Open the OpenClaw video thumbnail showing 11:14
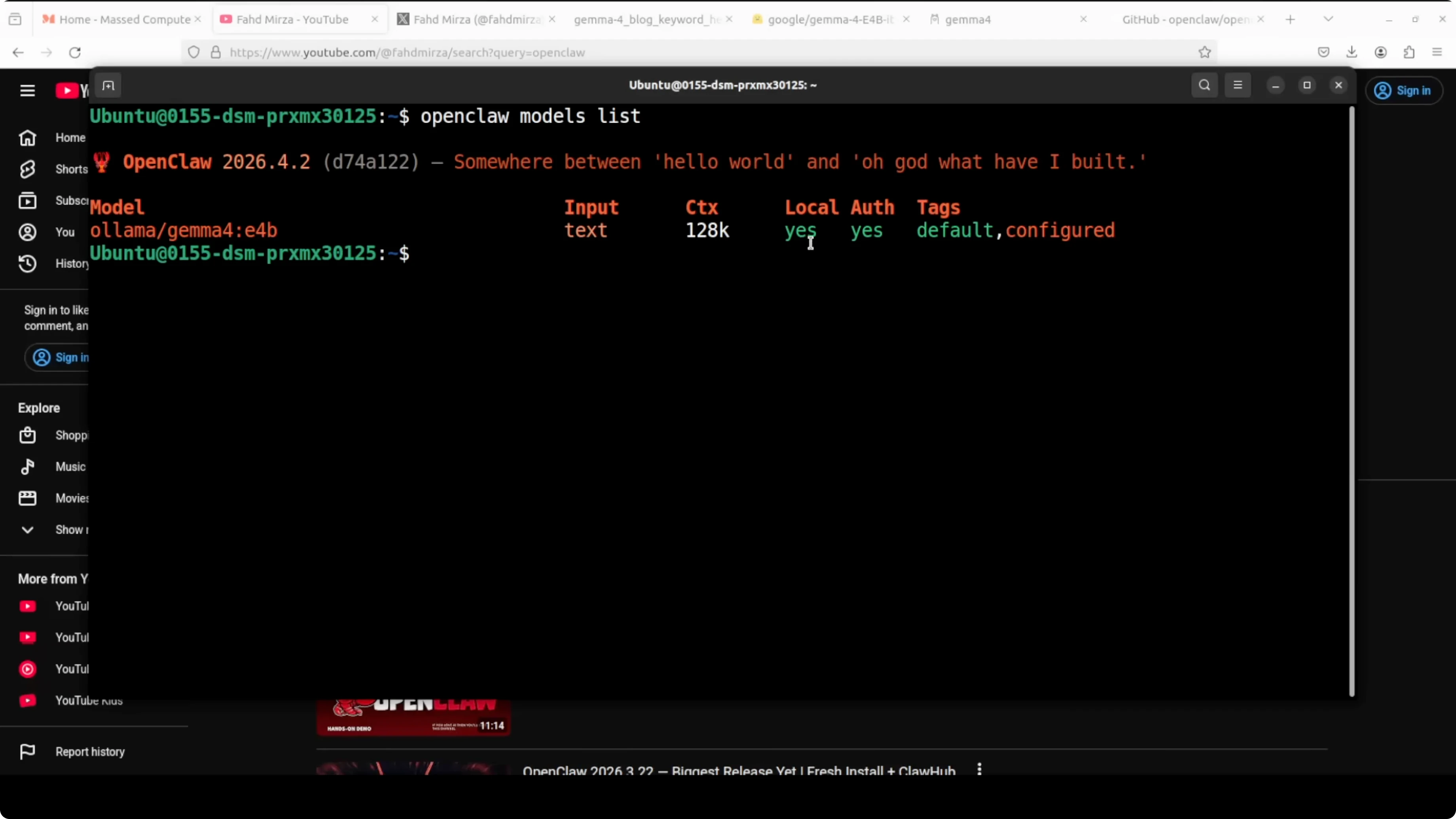 (x=413, y=717)
